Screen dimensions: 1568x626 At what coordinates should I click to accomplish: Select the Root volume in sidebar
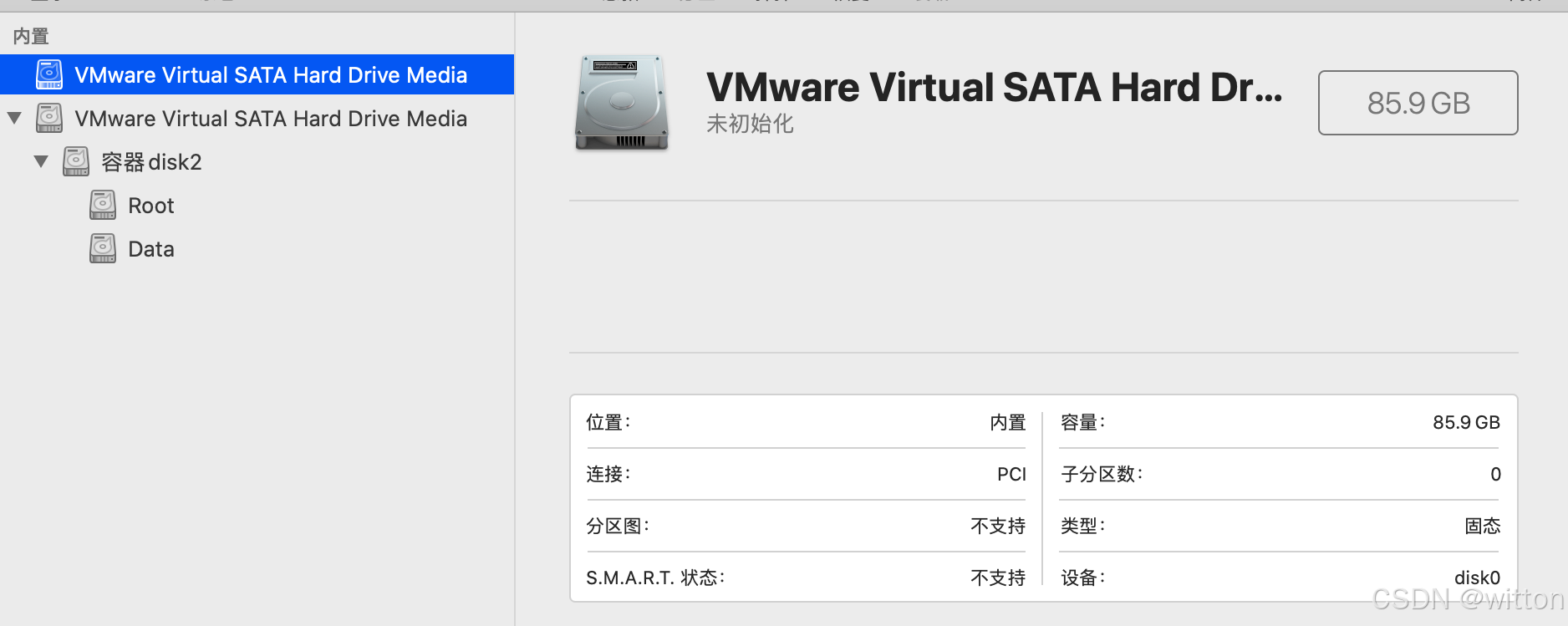click(151, 206)
